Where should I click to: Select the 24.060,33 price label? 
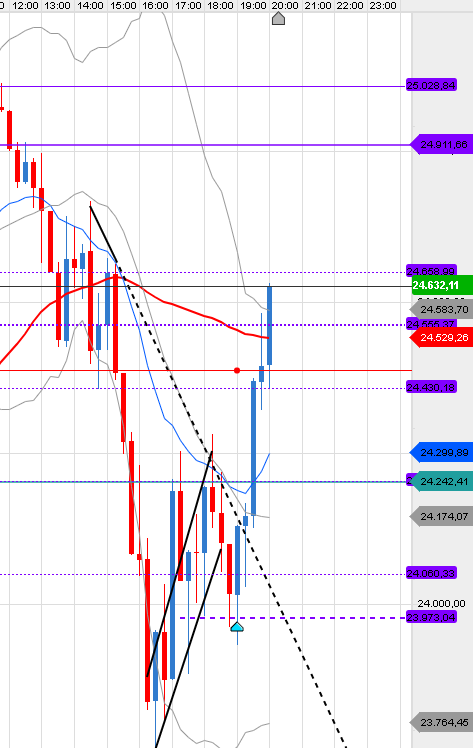431,573
